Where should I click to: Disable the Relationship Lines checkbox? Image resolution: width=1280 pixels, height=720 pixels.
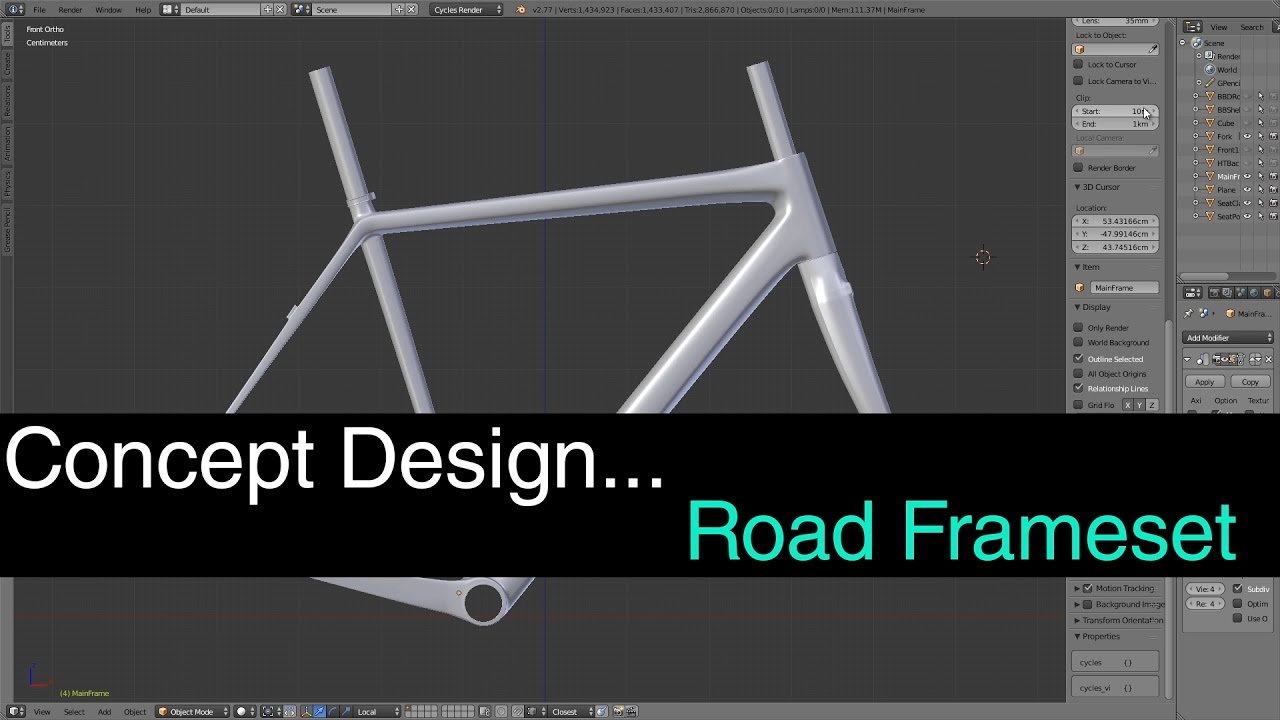coord(1078,388)
